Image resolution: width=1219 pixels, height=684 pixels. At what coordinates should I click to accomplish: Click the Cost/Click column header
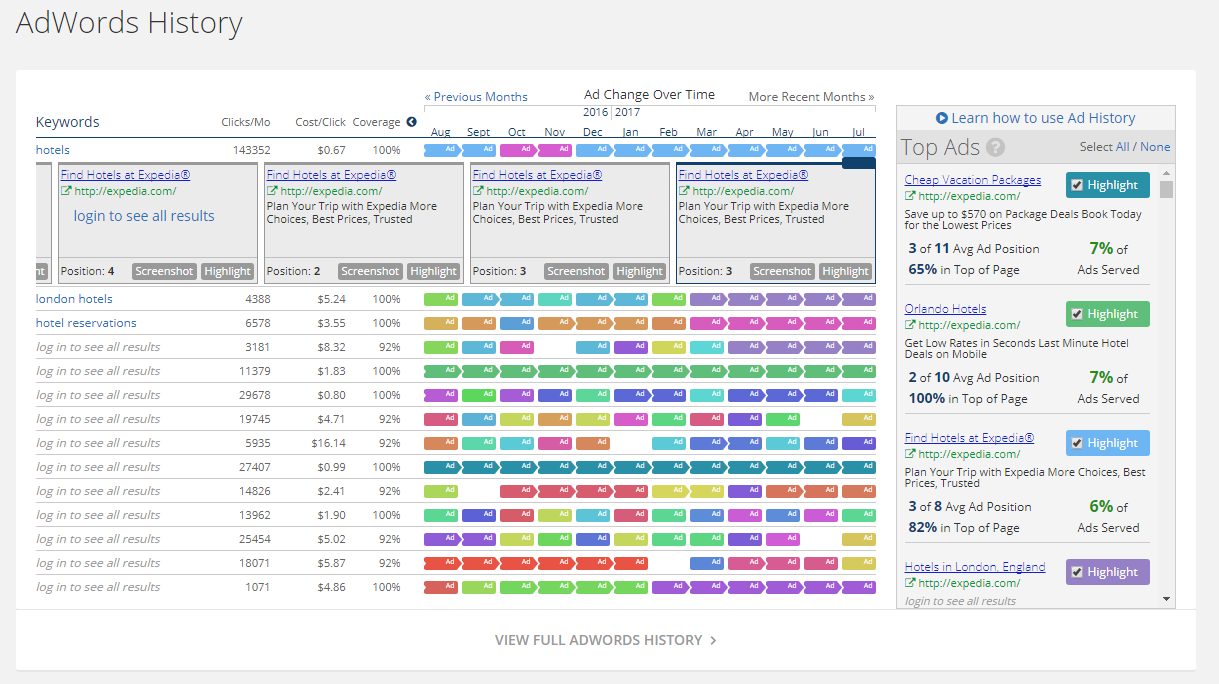coord(320,122)
